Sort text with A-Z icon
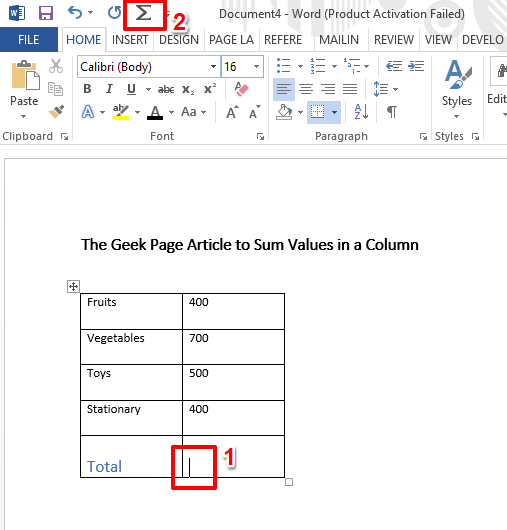The width and height of the screenshot is (507, 530). (x=361, y=112)
